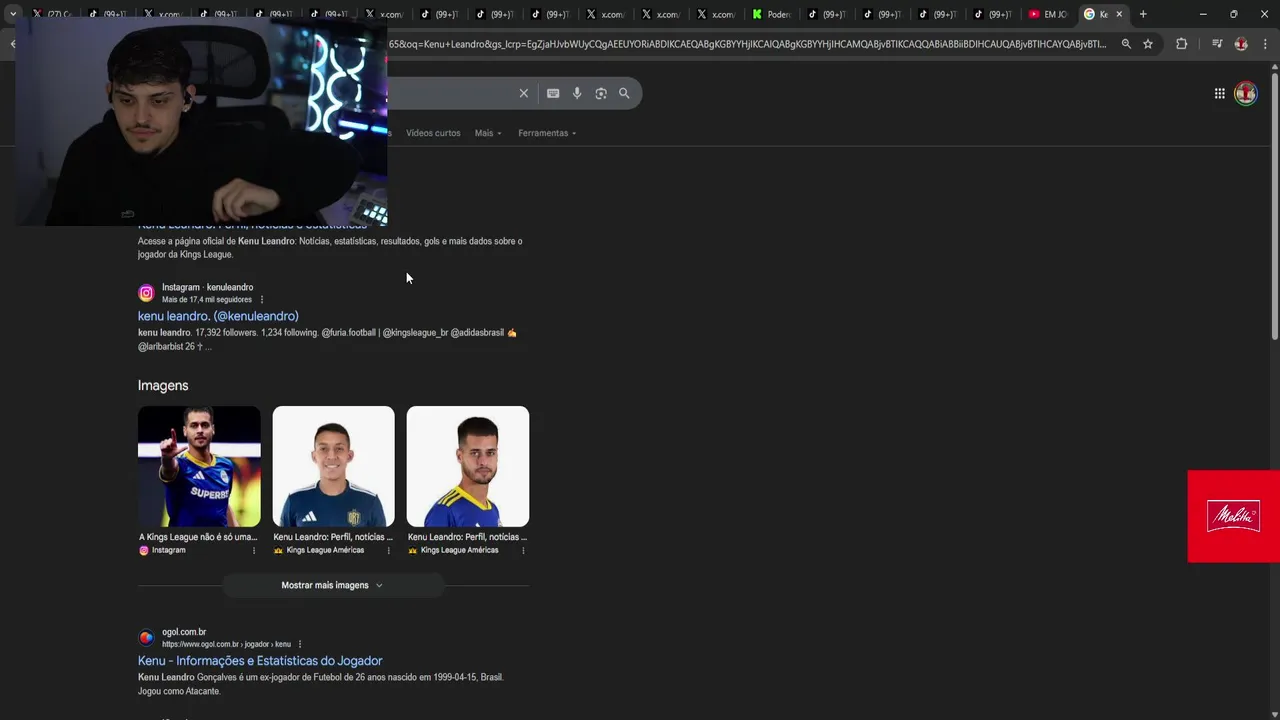Viewport: 1280px width, 720px height.
Task: Expand Mostrar mais imagens button
Action: click(x=332, y=585)
